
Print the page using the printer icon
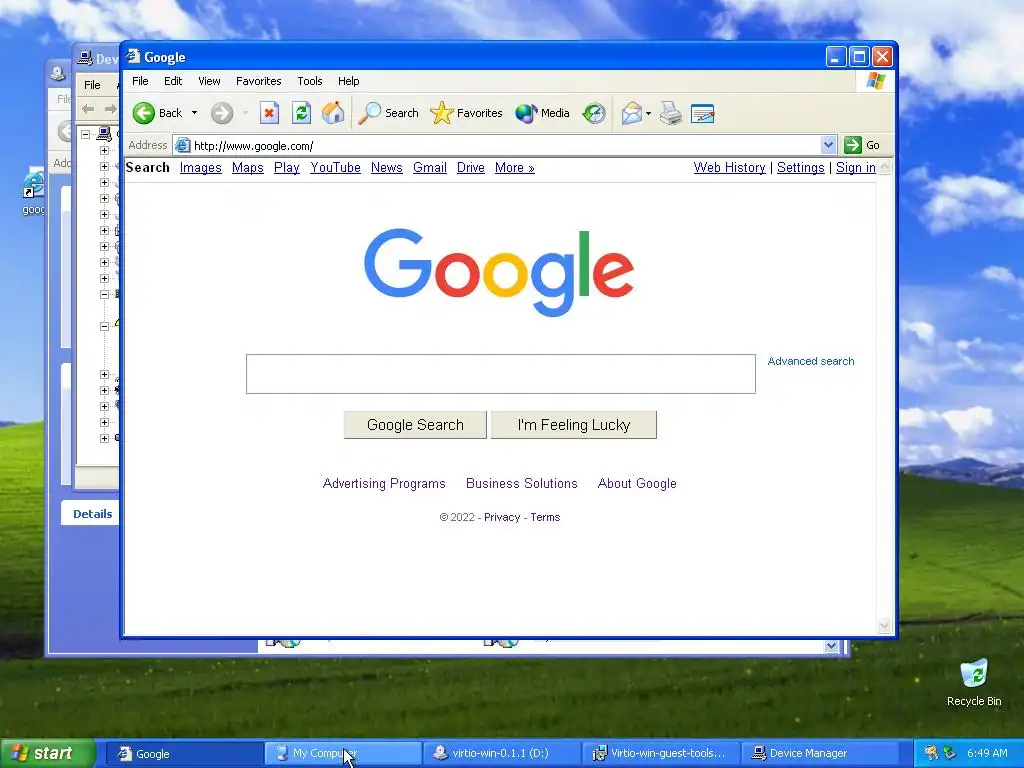click(x=671, y=113)
